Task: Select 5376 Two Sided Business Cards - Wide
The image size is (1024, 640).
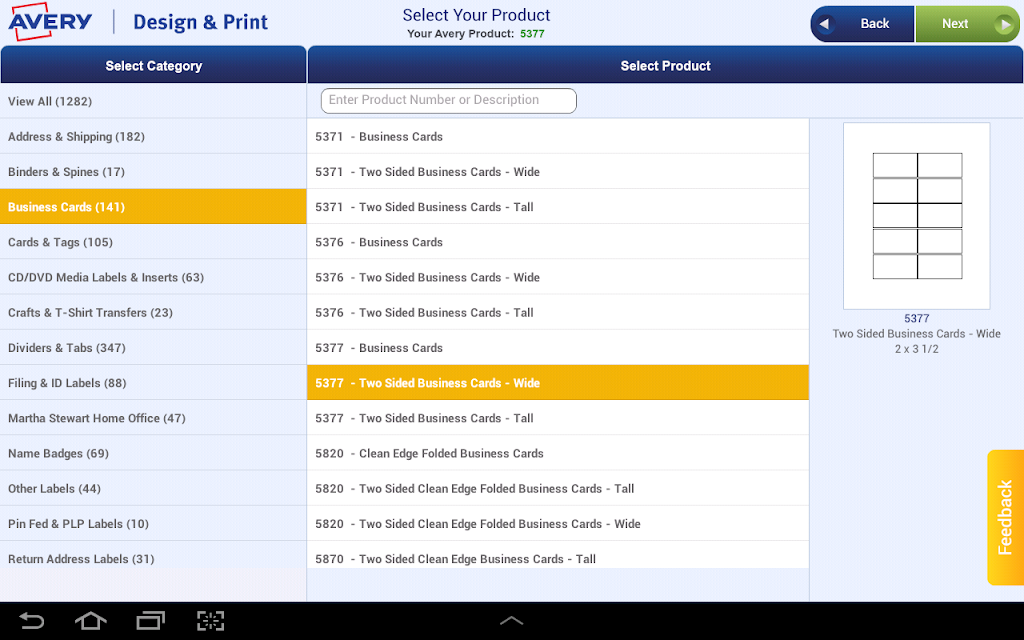Action: (x=558, y=278)
